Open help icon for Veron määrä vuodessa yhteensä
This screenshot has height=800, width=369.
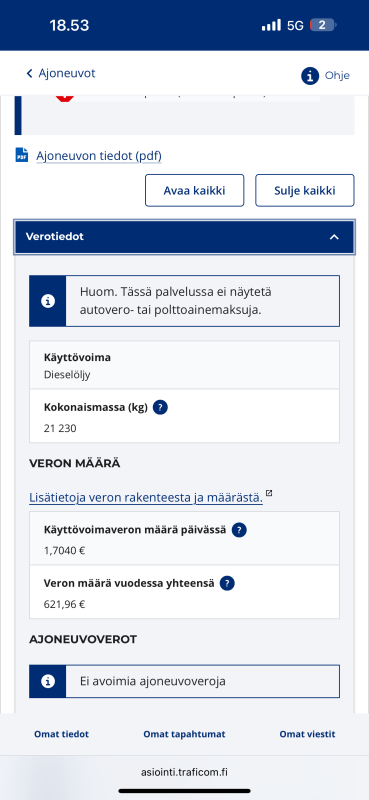click(x=227, y=583)
